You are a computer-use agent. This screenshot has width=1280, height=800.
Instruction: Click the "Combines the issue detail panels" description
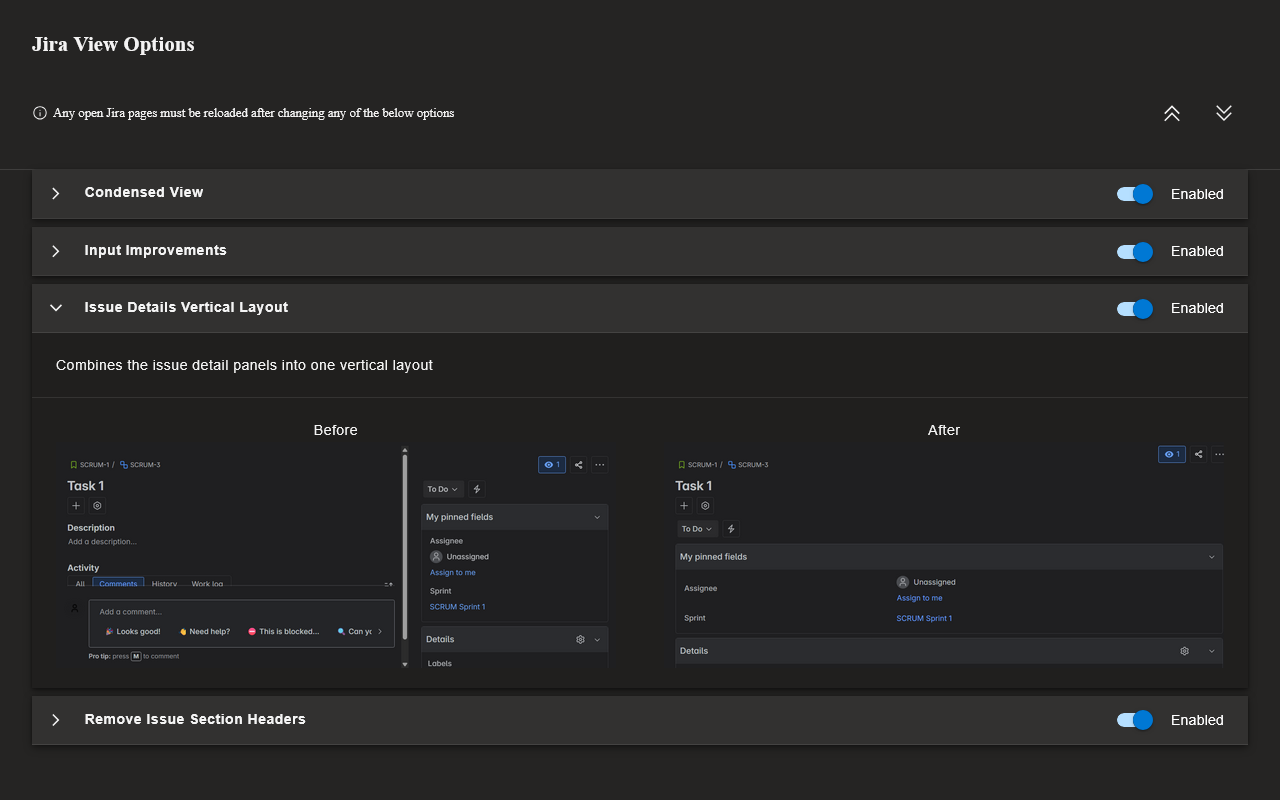(244, 365)
